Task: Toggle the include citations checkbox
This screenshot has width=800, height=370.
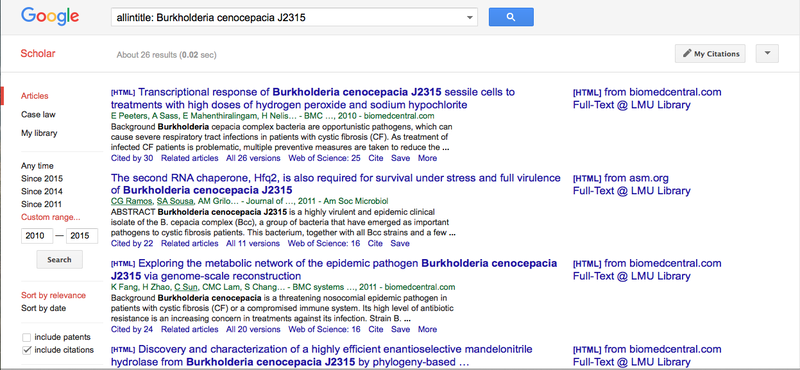Action: (x=27, y=350)
